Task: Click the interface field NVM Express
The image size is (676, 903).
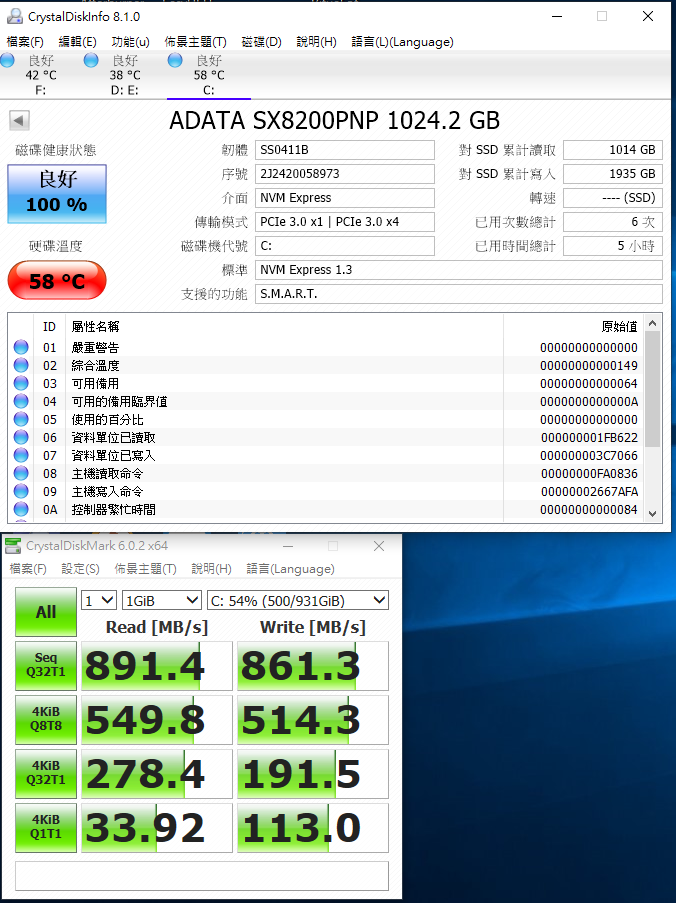Action: (344, 198)
